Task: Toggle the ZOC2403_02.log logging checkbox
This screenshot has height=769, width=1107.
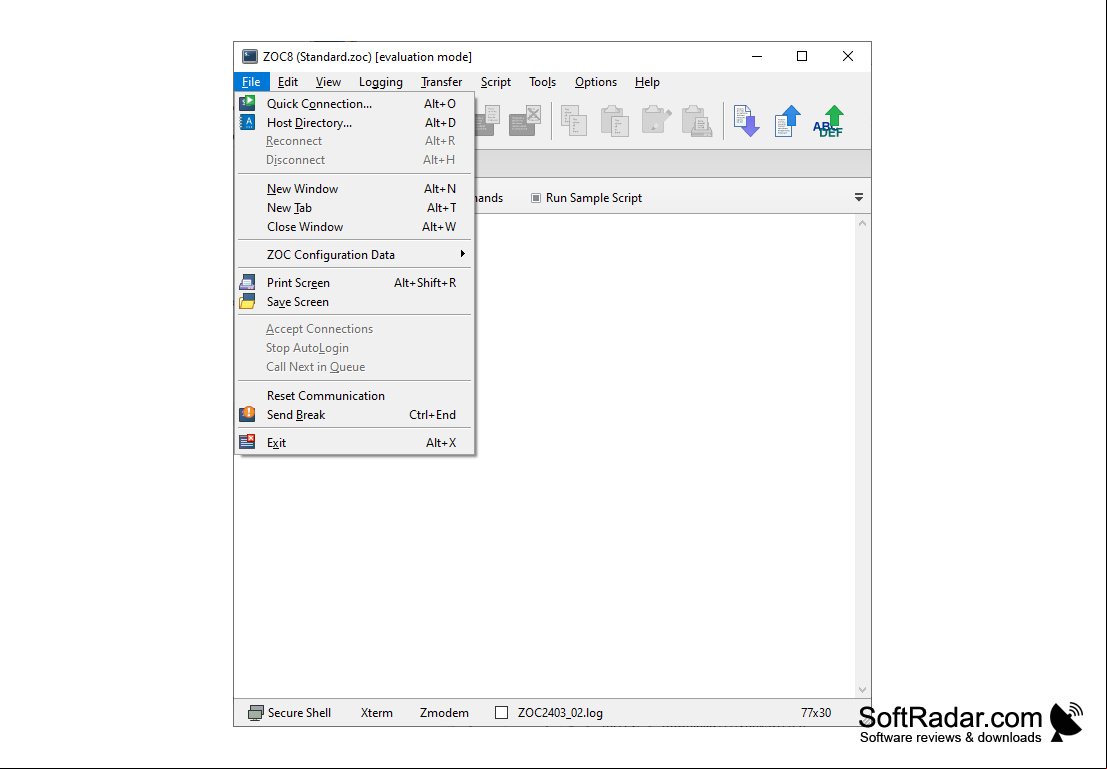Action: [501, 713]
